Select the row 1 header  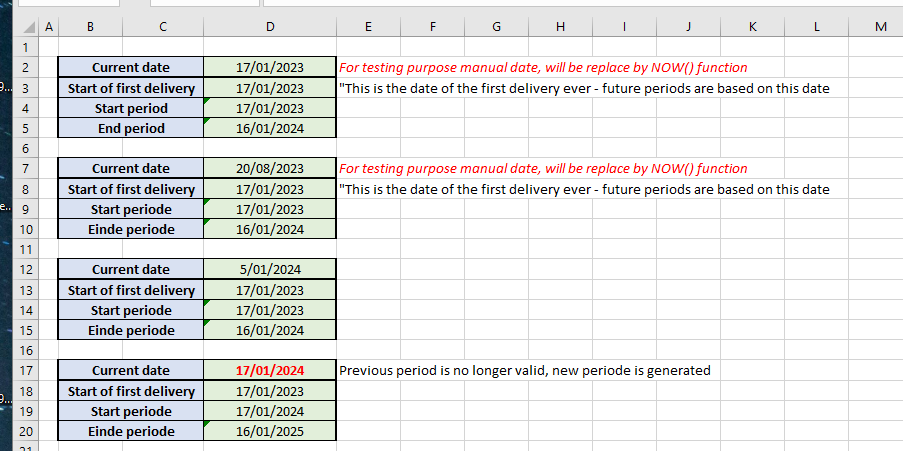[25, 47]
